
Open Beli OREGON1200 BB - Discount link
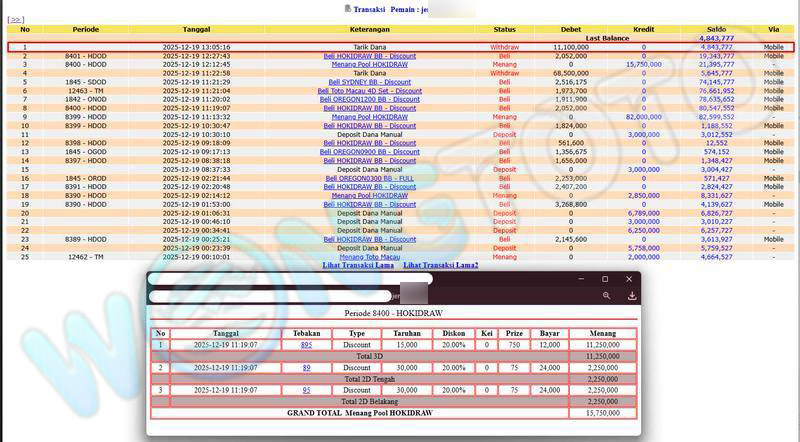[369, 100]
